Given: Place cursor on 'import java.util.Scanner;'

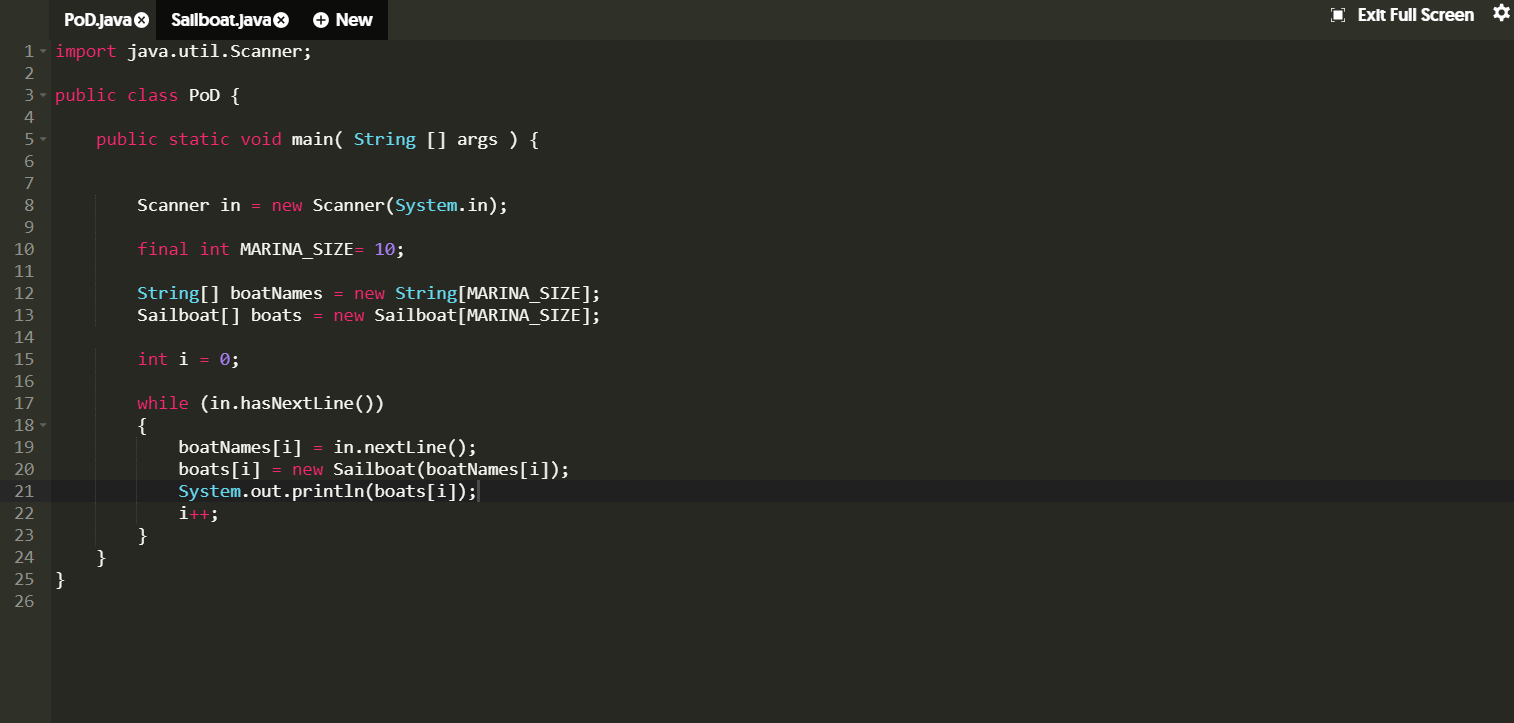Looking at the screenshot, I should pos(183,52).
